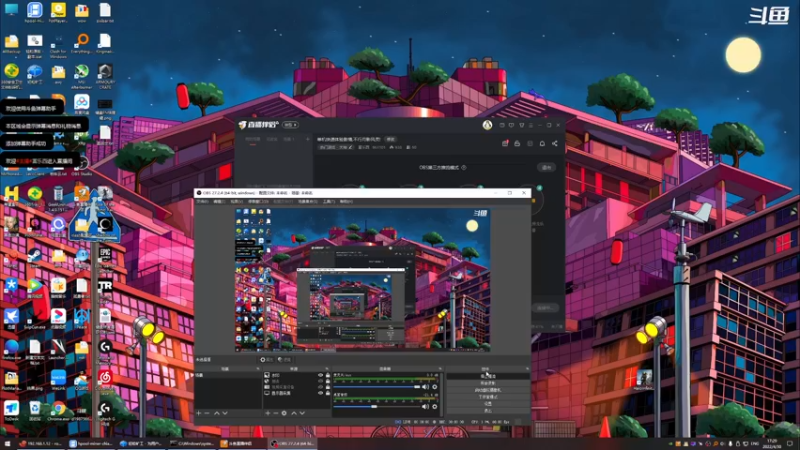Adjust the second mixer channel volume slider
This screenshot has width=800, height=450.
[377, 407]
